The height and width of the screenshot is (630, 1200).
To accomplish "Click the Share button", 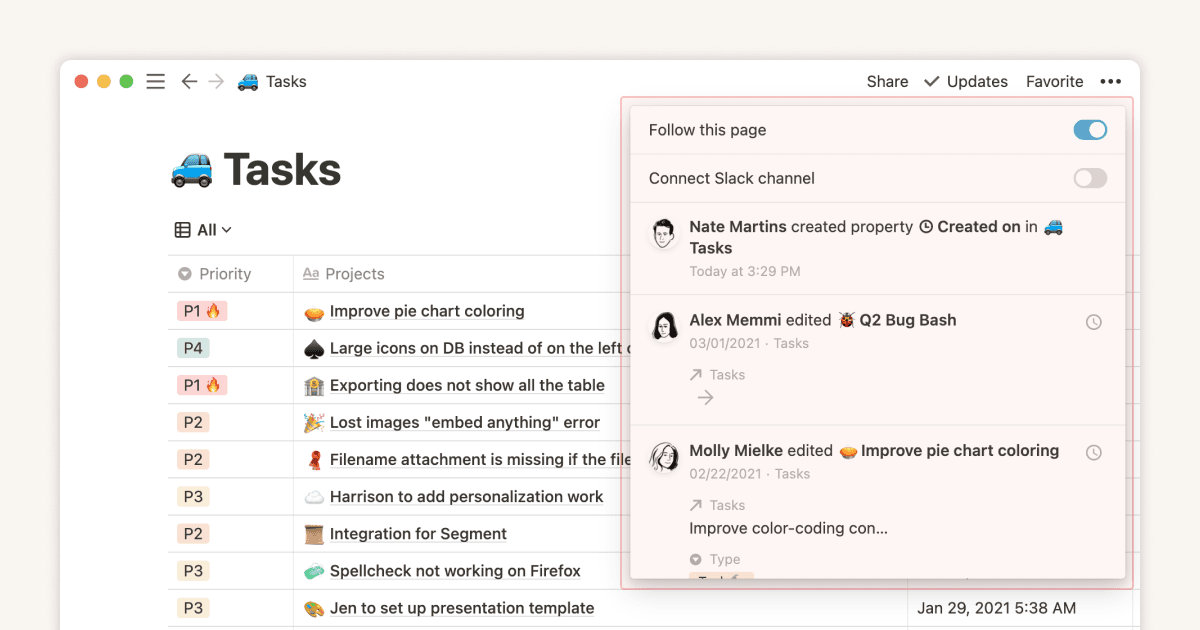I will [x=886, y=81].
